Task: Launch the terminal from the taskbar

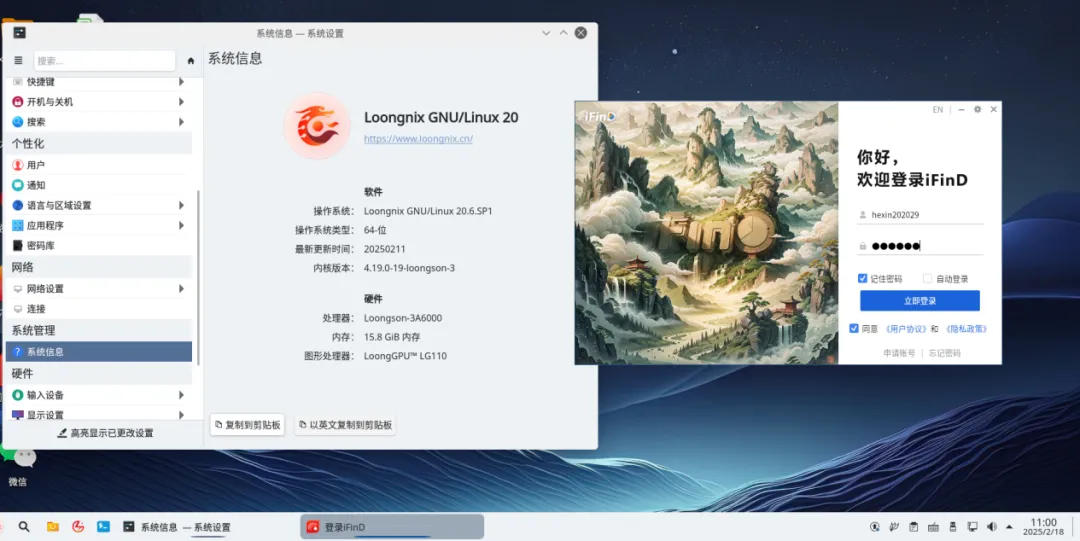Action: (103, 527)
